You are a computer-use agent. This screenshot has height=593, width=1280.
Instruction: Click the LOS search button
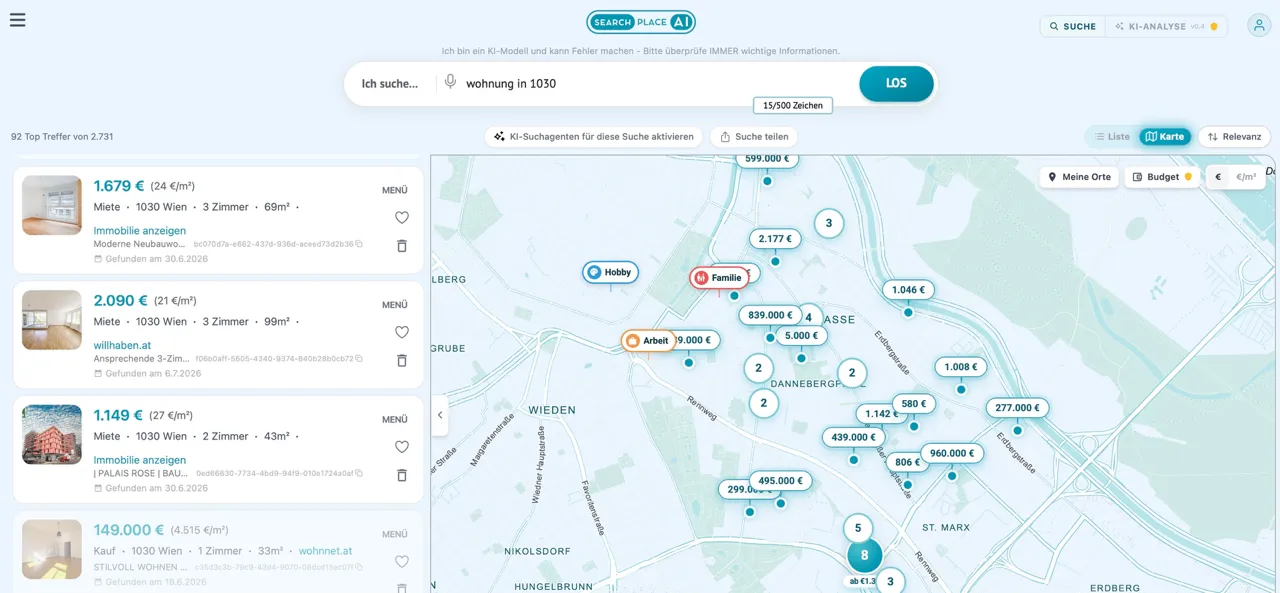coord(896,83)
